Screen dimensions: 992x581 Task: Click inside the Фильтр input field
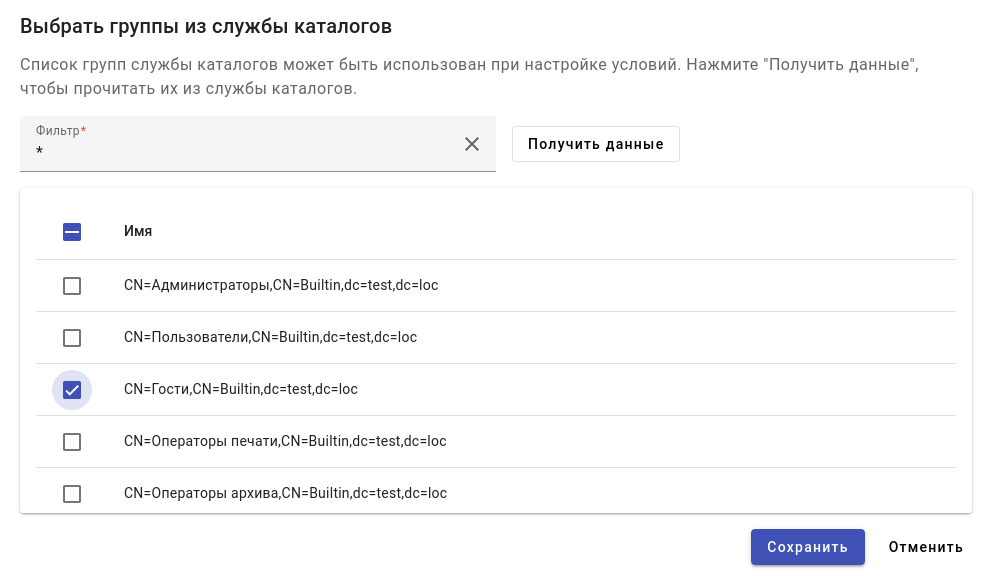(x=240, y=152)
